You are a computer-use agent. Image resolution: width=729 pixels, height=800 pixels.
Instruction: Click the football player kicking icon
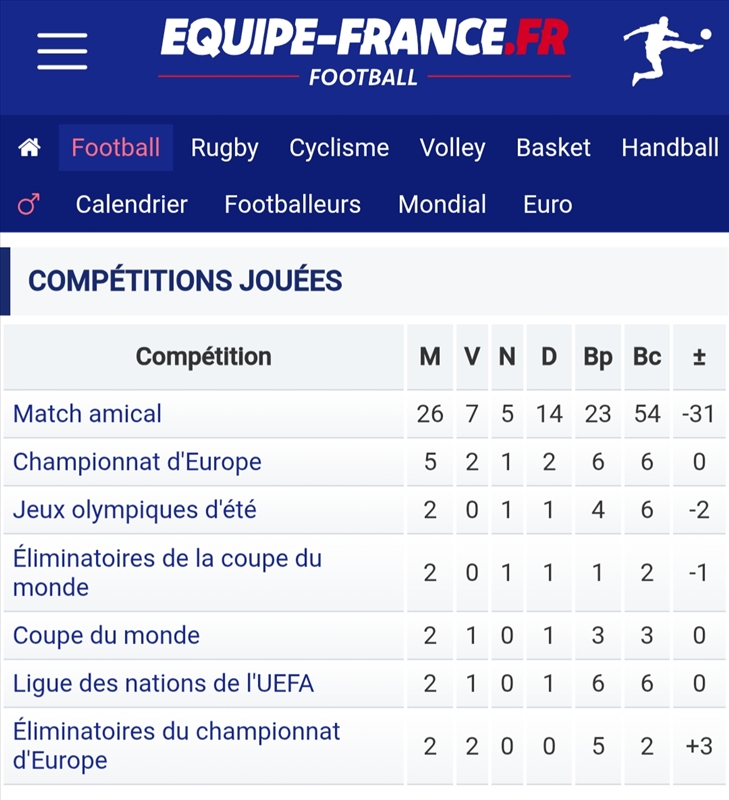point(666,51)
